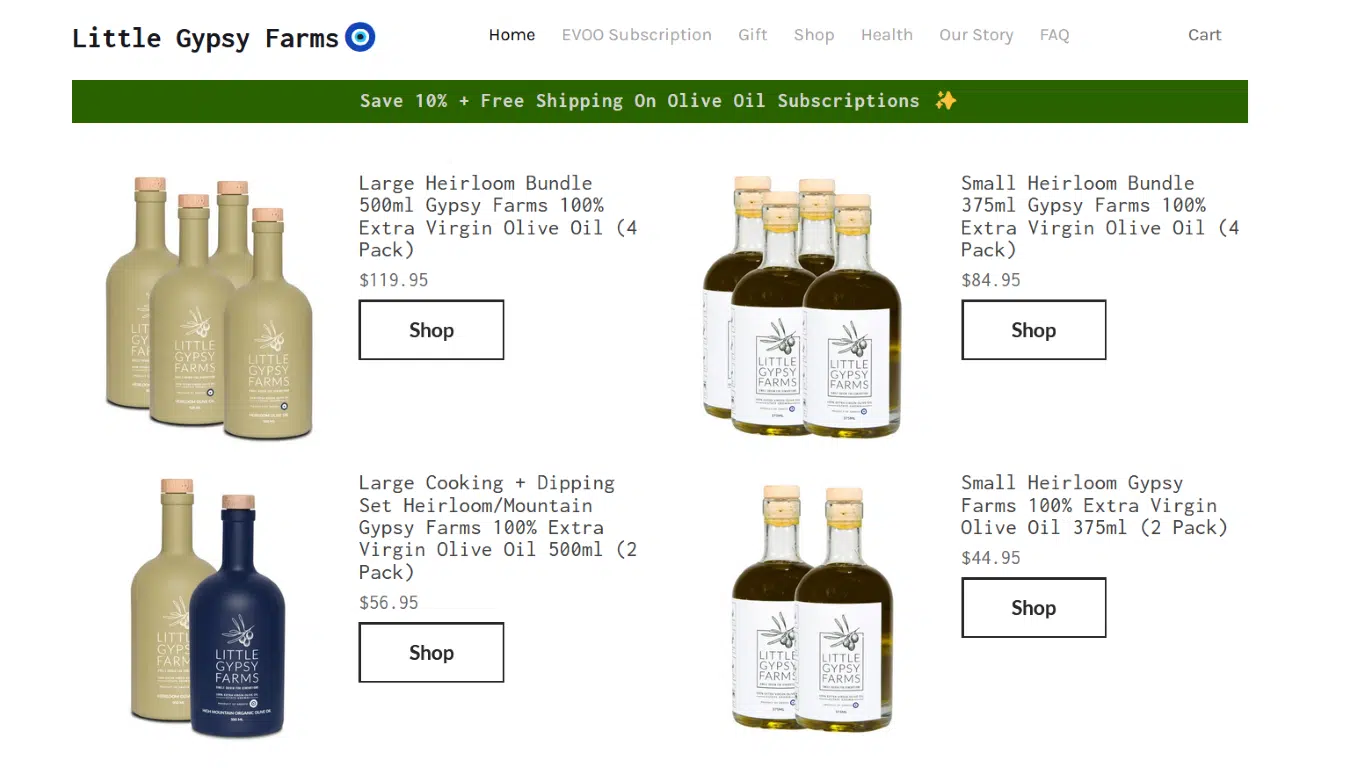Go to EVOO Subscription page
Screen dimensions: 1366x768
(x=637, y=35)
